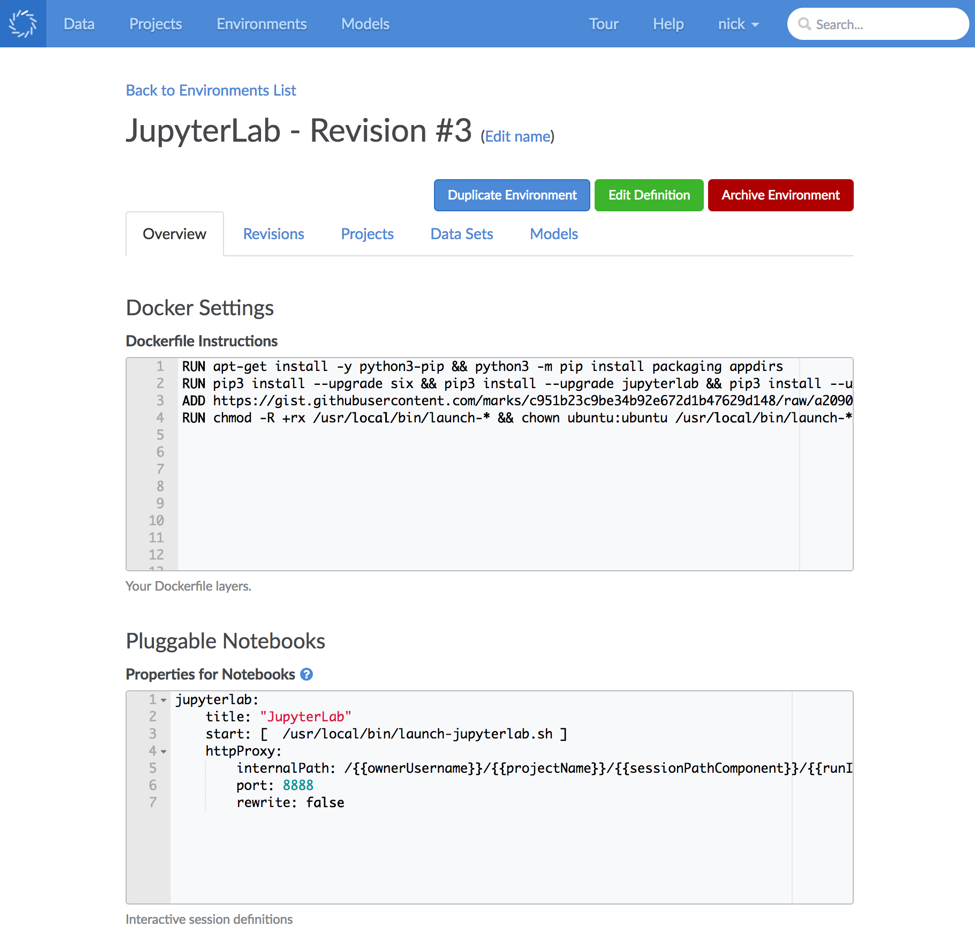The image size is (975, 938).
Task: Click Tour in the top navigation
Action: coord(603,23)
